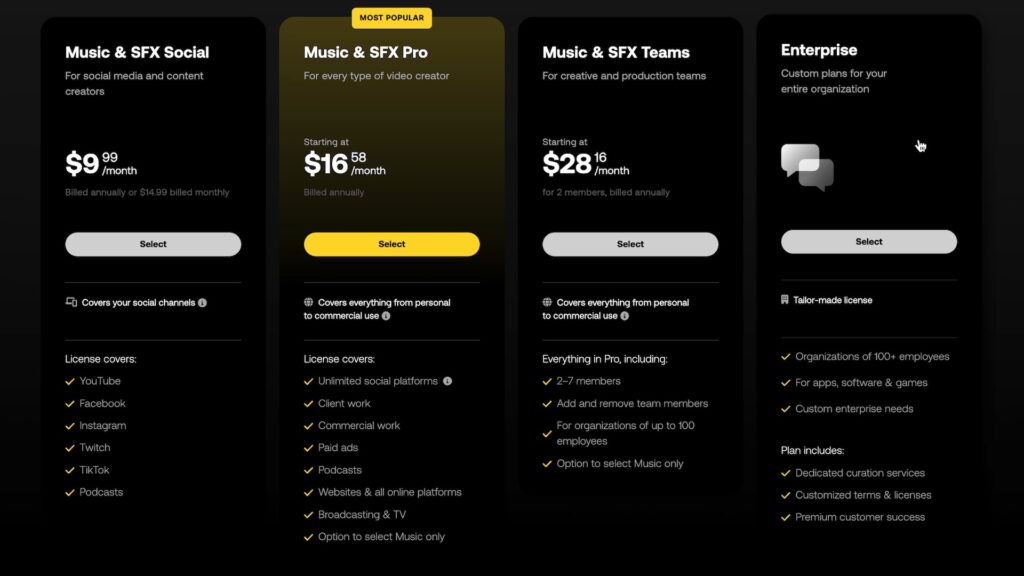Click info icon beside Covers your social channels
This screenshot has width=1024, height=576.
pyautogui.click(x=202, y=303)
